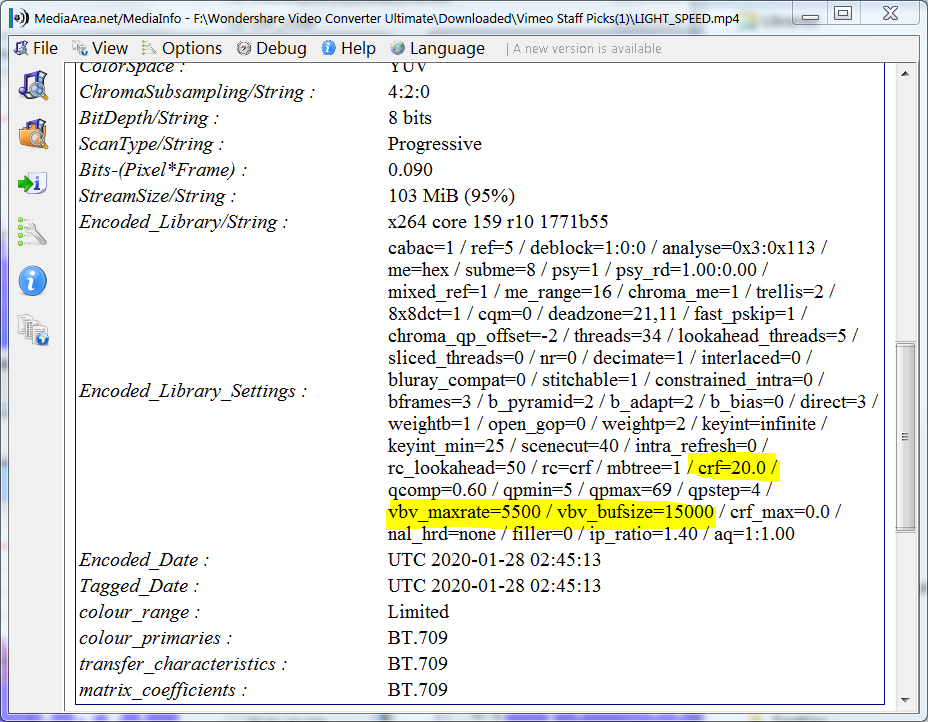Click the Encoded_Date UTC value

[x=494, y=560]
